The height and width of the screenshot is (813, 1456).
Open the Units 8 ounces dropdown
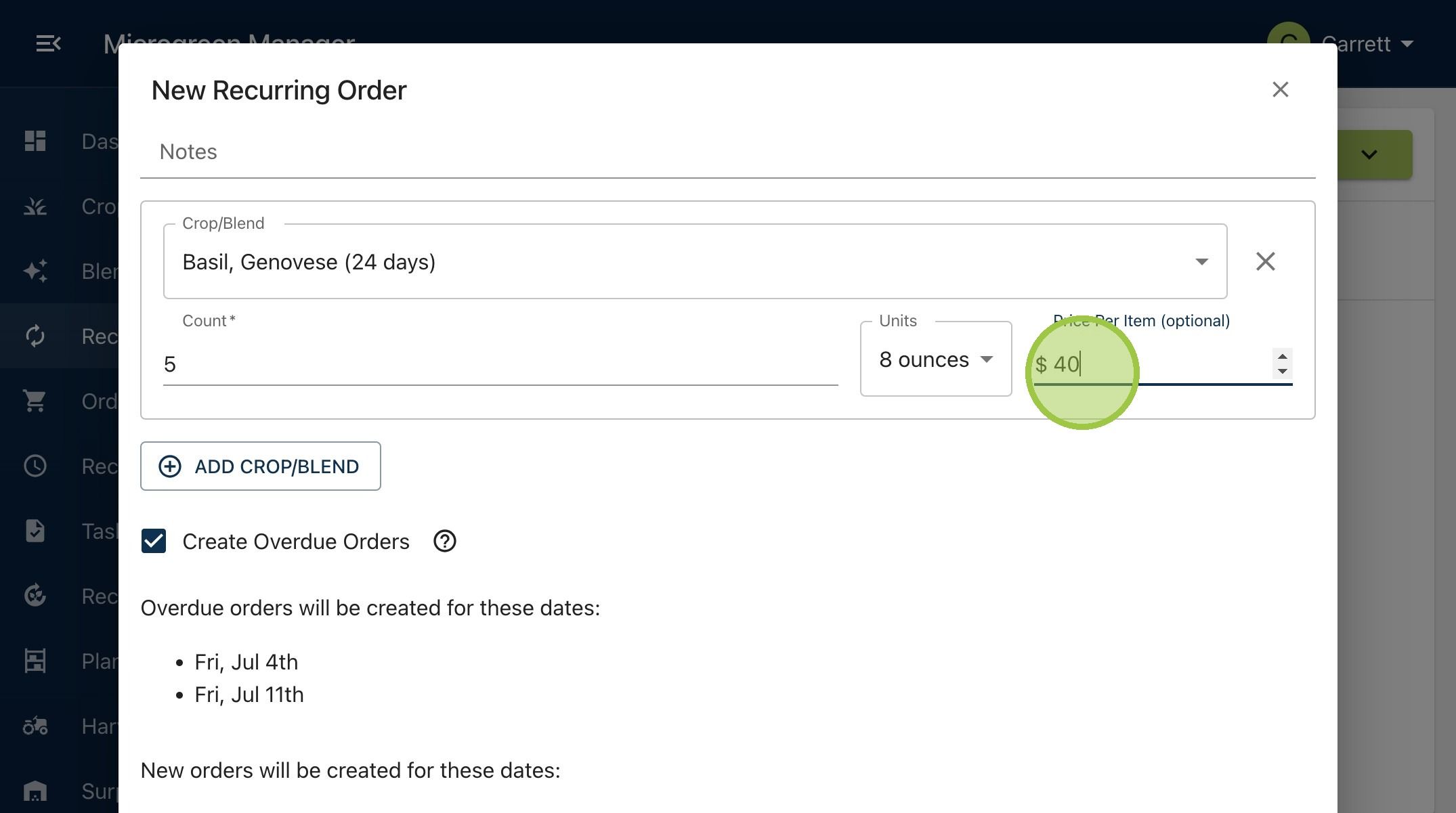pyautogui.click(x=936, y=359)
